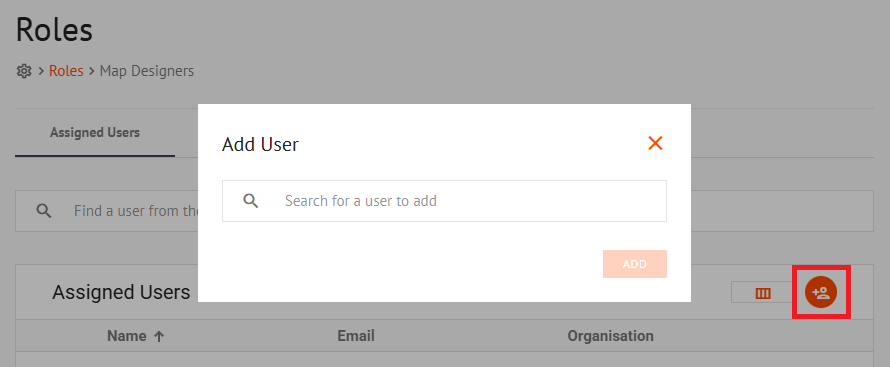This screenshot has width=890, height=367.
Task: Click the Add User dialog title
Action: coord(260,145)
